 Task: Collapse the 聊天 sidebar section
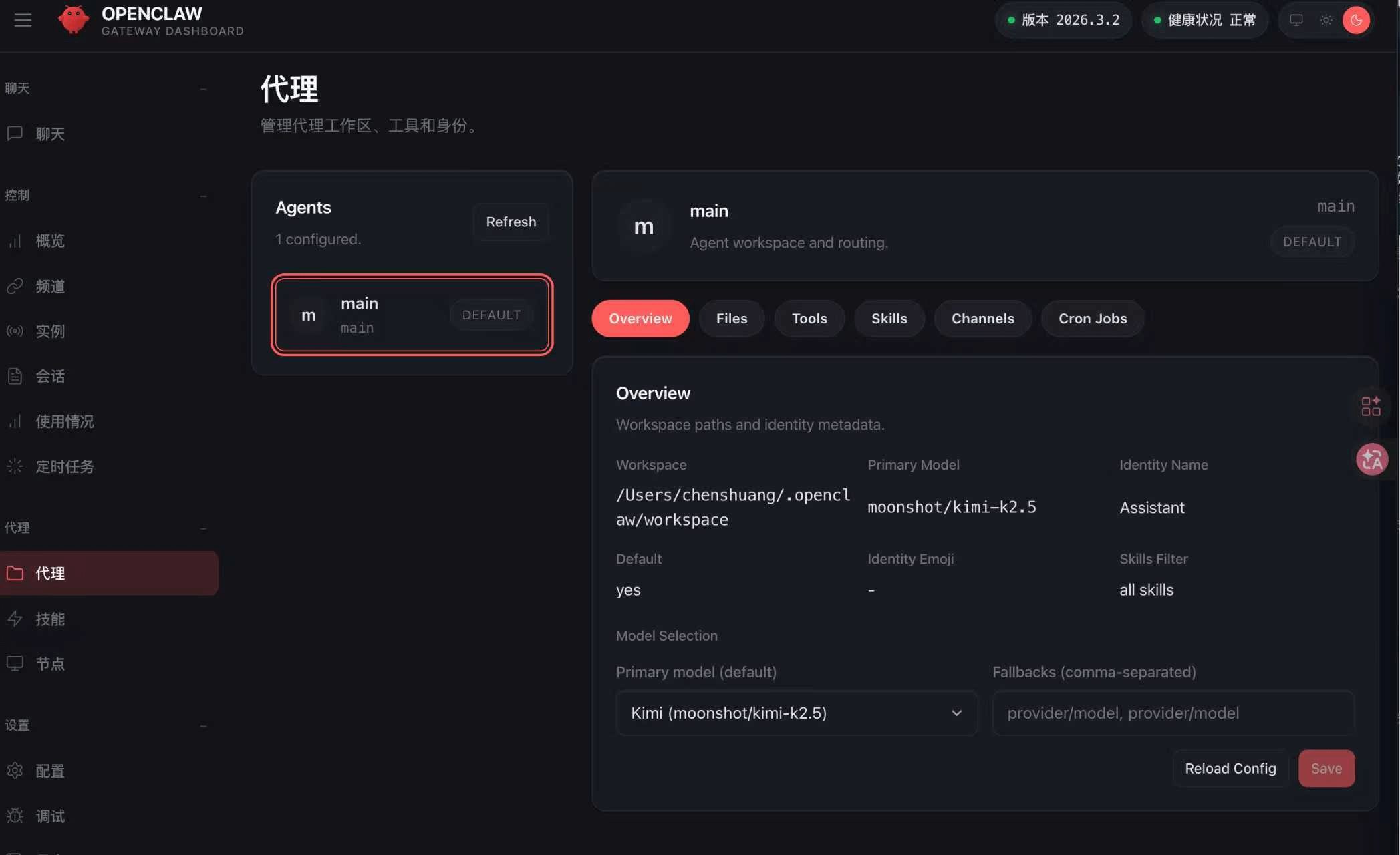(203, 88)
